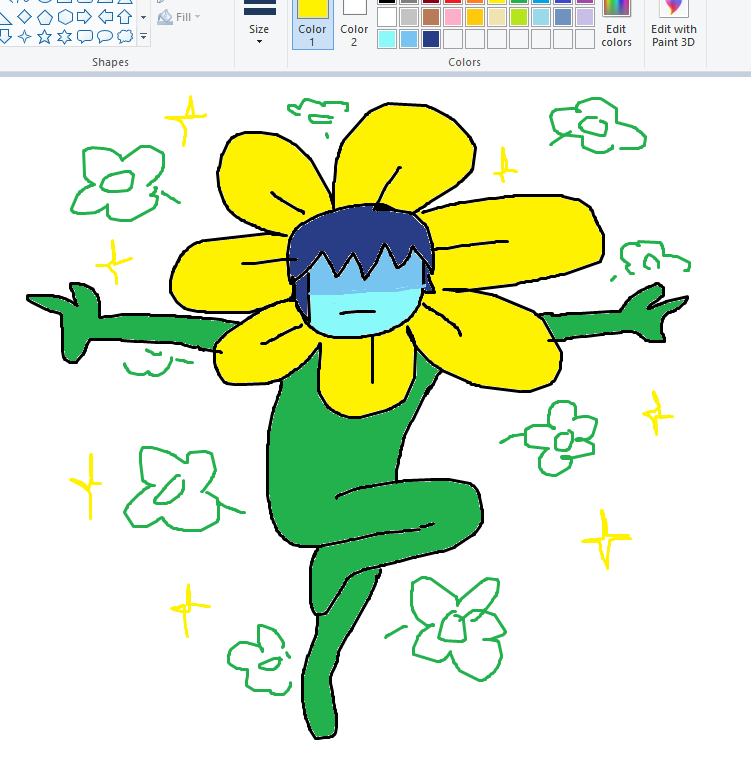Viewport: 751px width, 757px height.
Task: Select the Cloud callout shape
Action: click(125, 37)
